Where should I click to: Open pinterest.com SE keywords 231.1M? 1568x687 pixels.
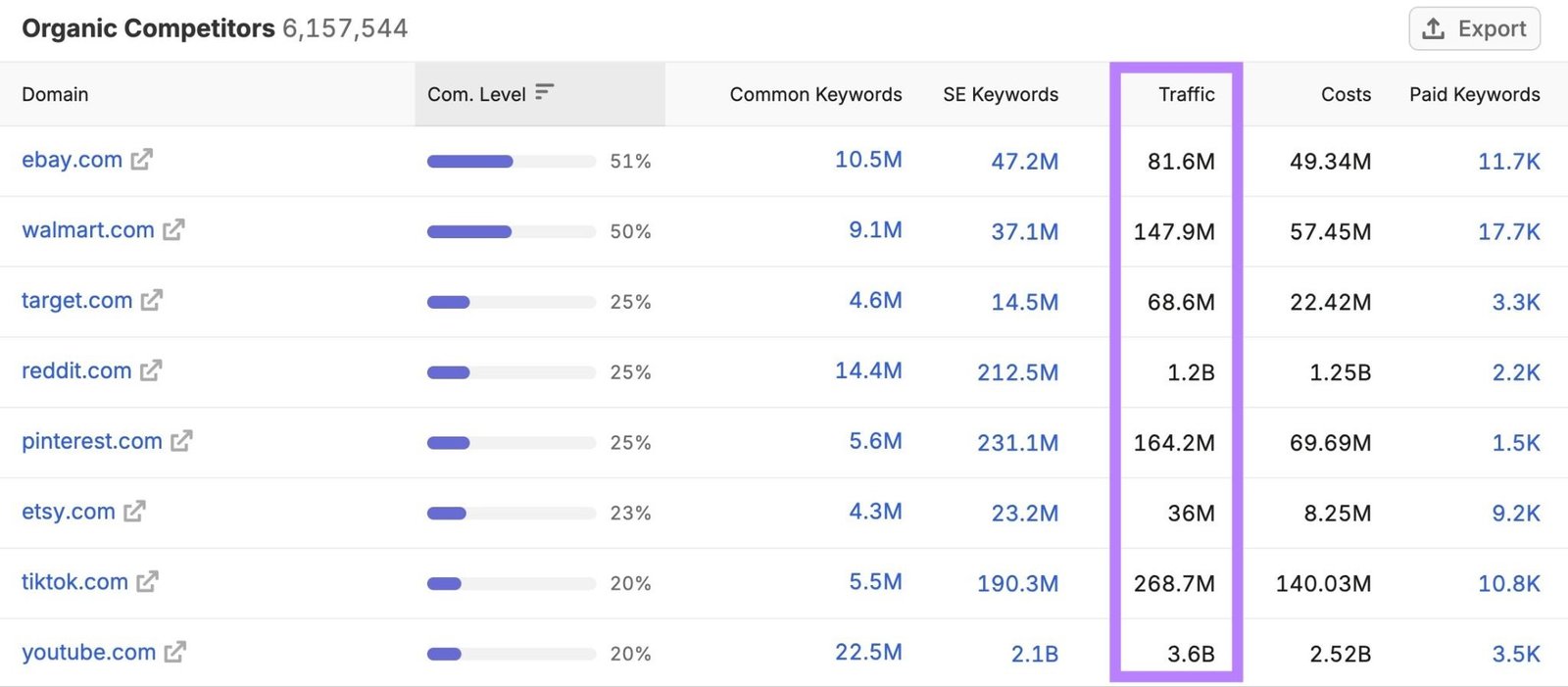1017,443
